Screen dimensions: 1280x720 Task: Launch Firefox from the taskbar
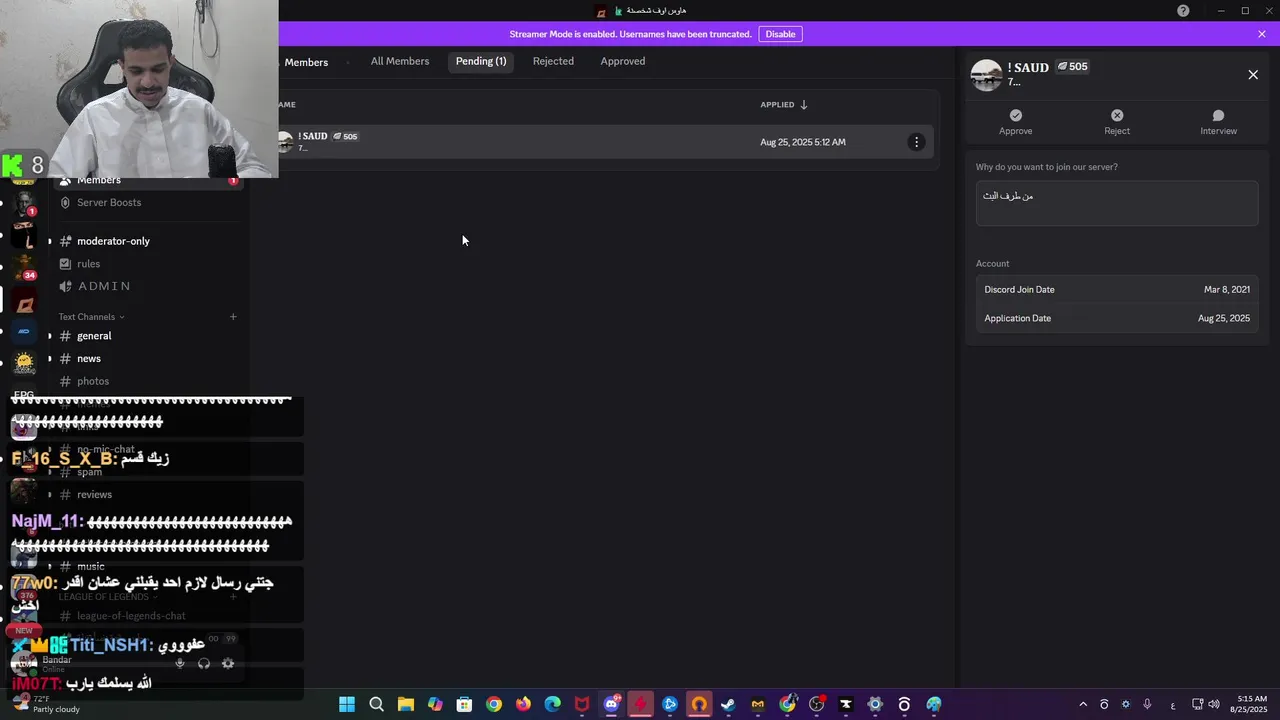[x=523, y=704]
